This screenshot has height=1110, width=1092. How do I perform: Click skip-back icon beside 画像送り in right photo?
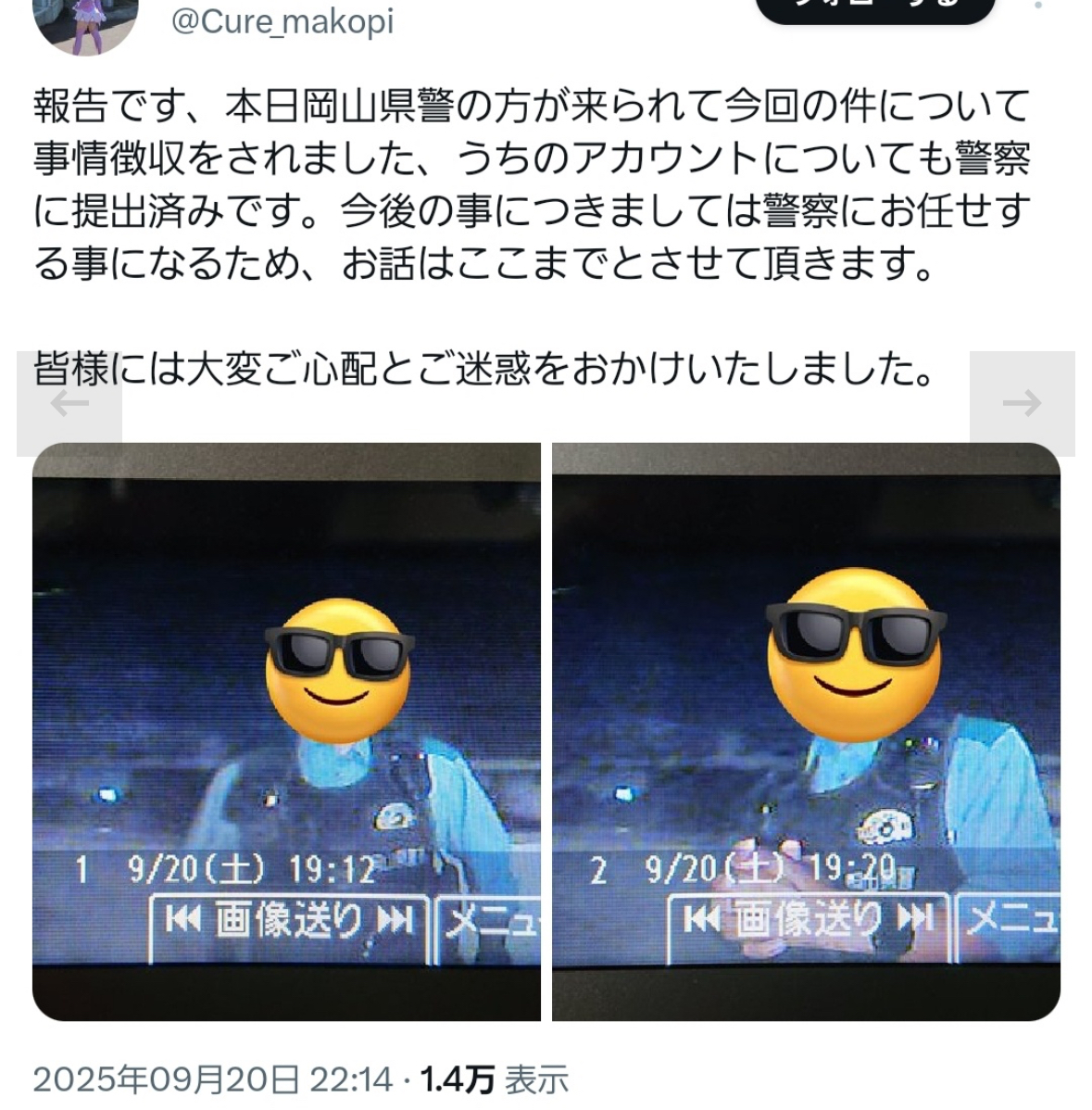point(702,919)
